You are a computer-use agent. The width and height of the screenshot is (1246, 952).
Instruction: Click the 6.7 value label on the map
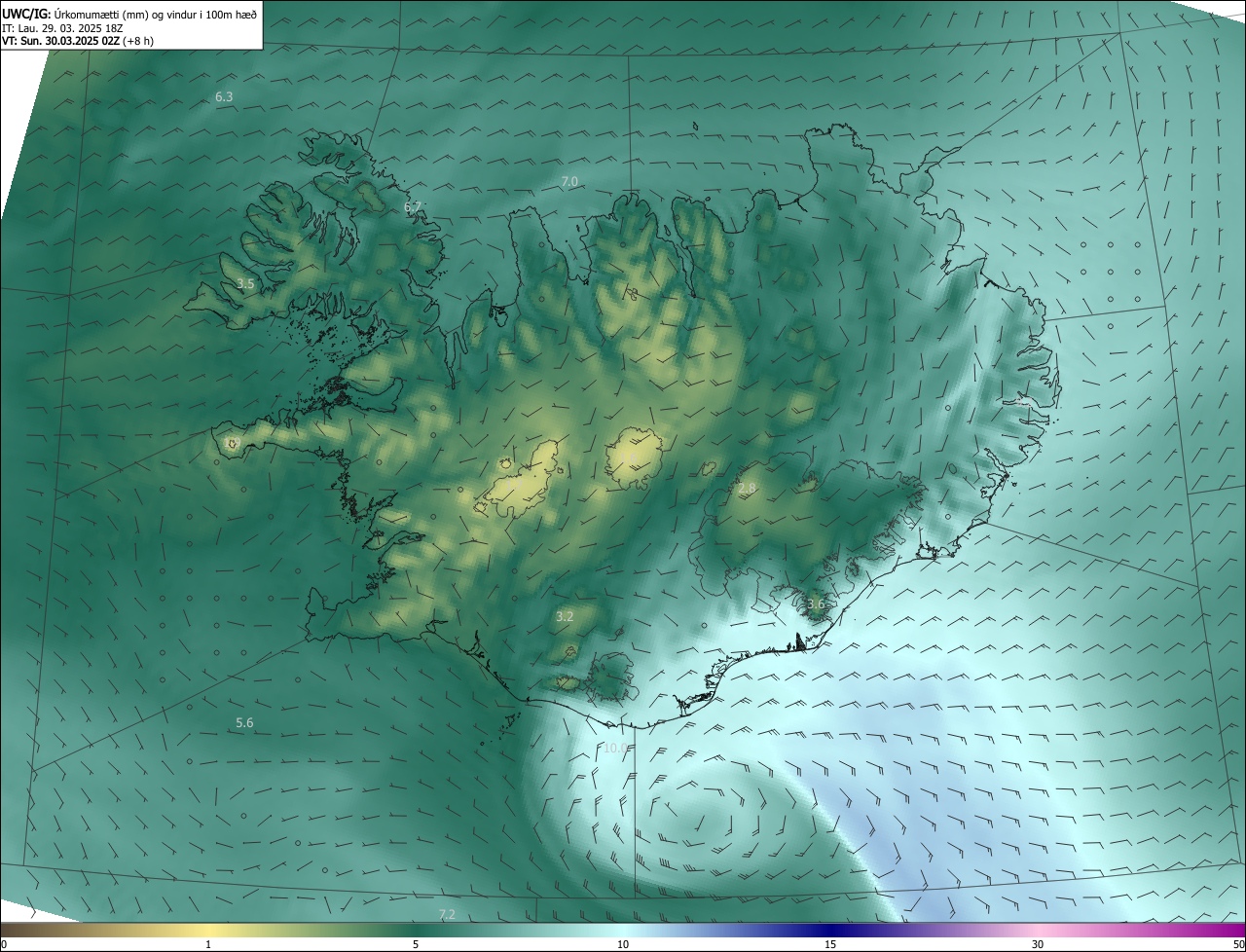tap(413, 207)
